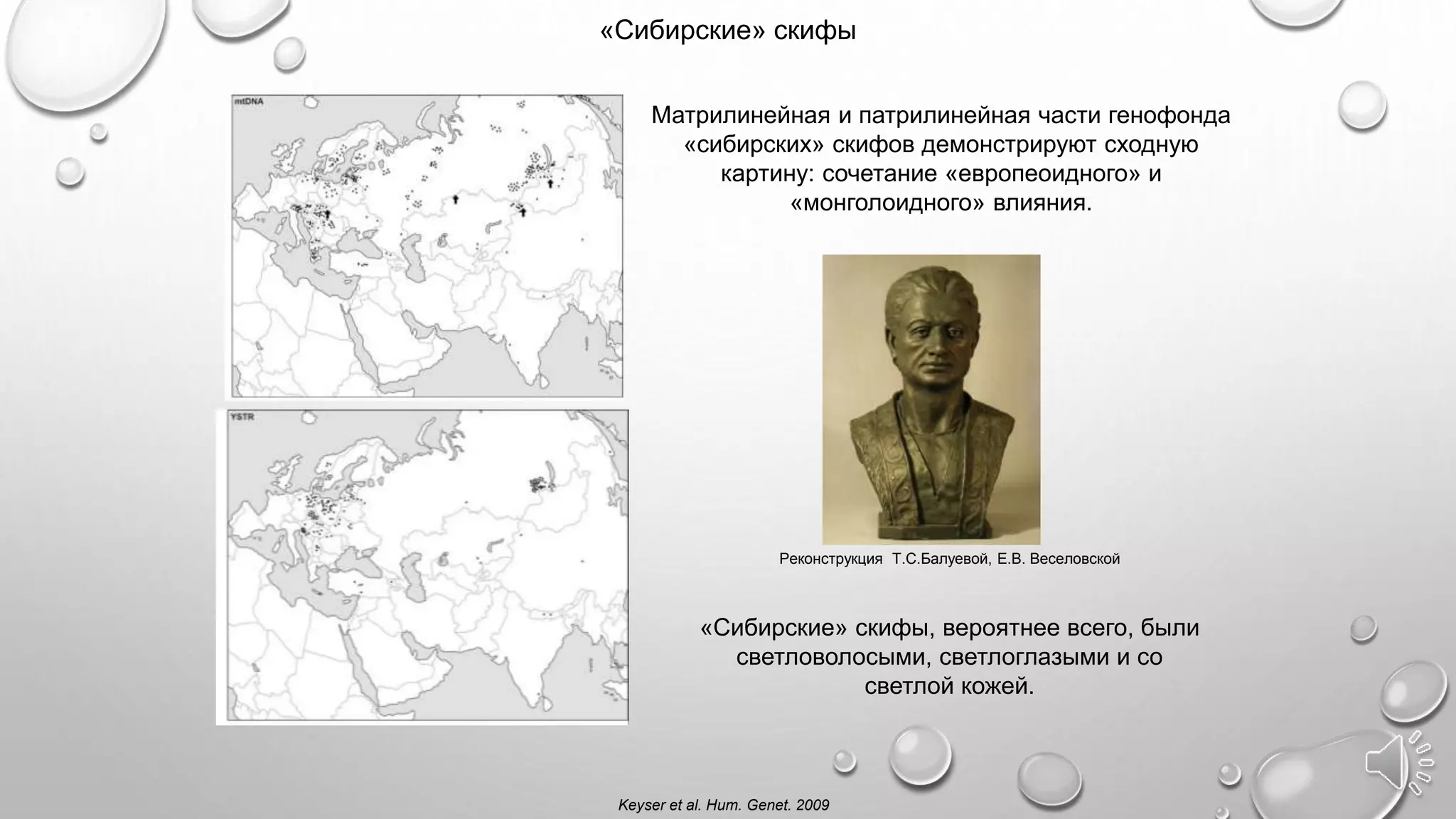Viewport: 1456px width, 819px height.
Task: Click the mtDNA label on upper map
Action: pyautogui.click(x=249, y=102)
